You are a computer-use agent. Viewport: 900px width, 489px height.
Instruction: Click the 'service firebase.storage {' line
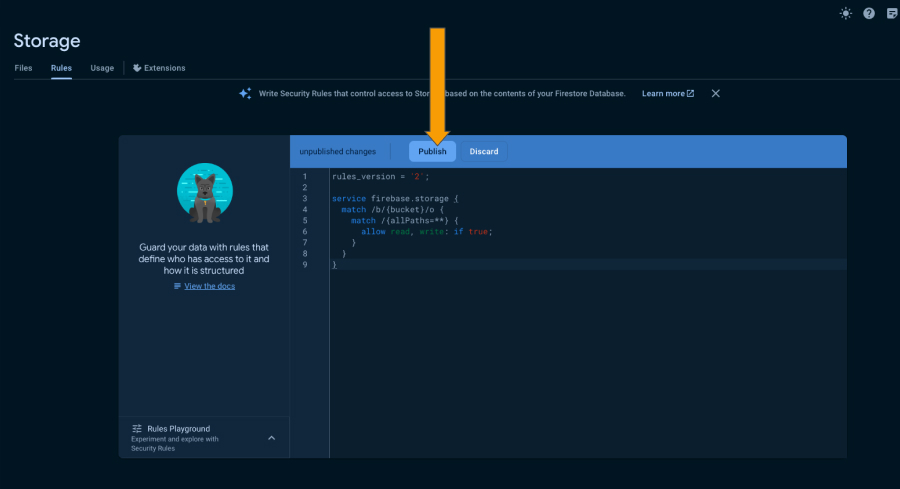(x=395, y=199)
